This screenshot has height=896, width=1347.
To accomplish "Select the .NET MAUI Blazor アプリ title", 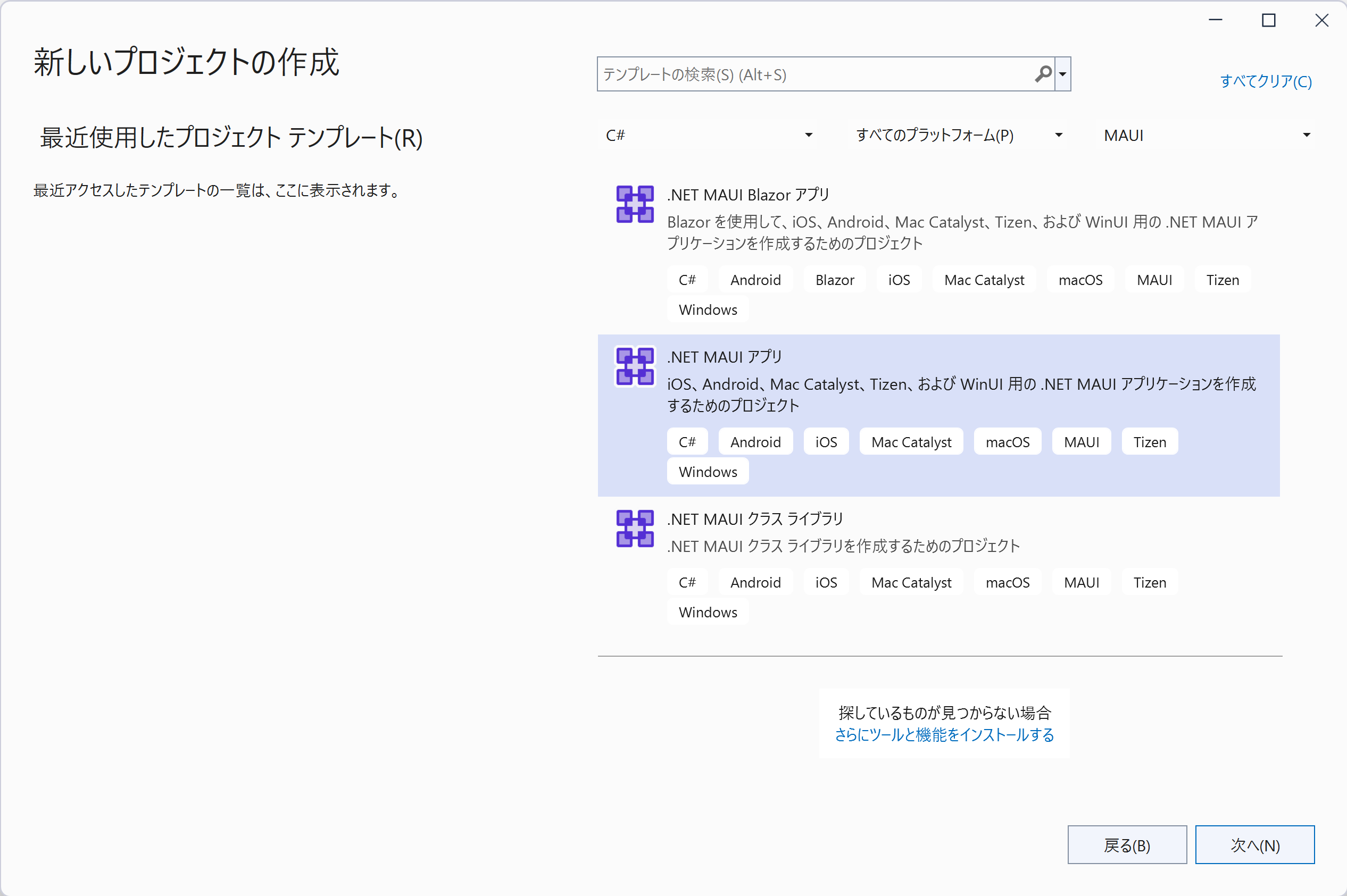I will pyautogui.click(x=748, y=195).
